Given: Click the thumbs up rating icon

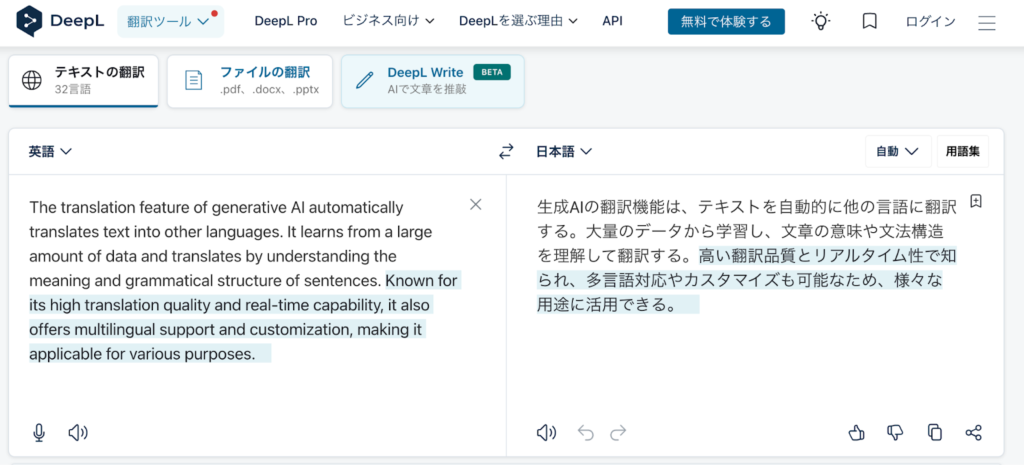Looking at the screenshot, I should (x=856, y=432).
